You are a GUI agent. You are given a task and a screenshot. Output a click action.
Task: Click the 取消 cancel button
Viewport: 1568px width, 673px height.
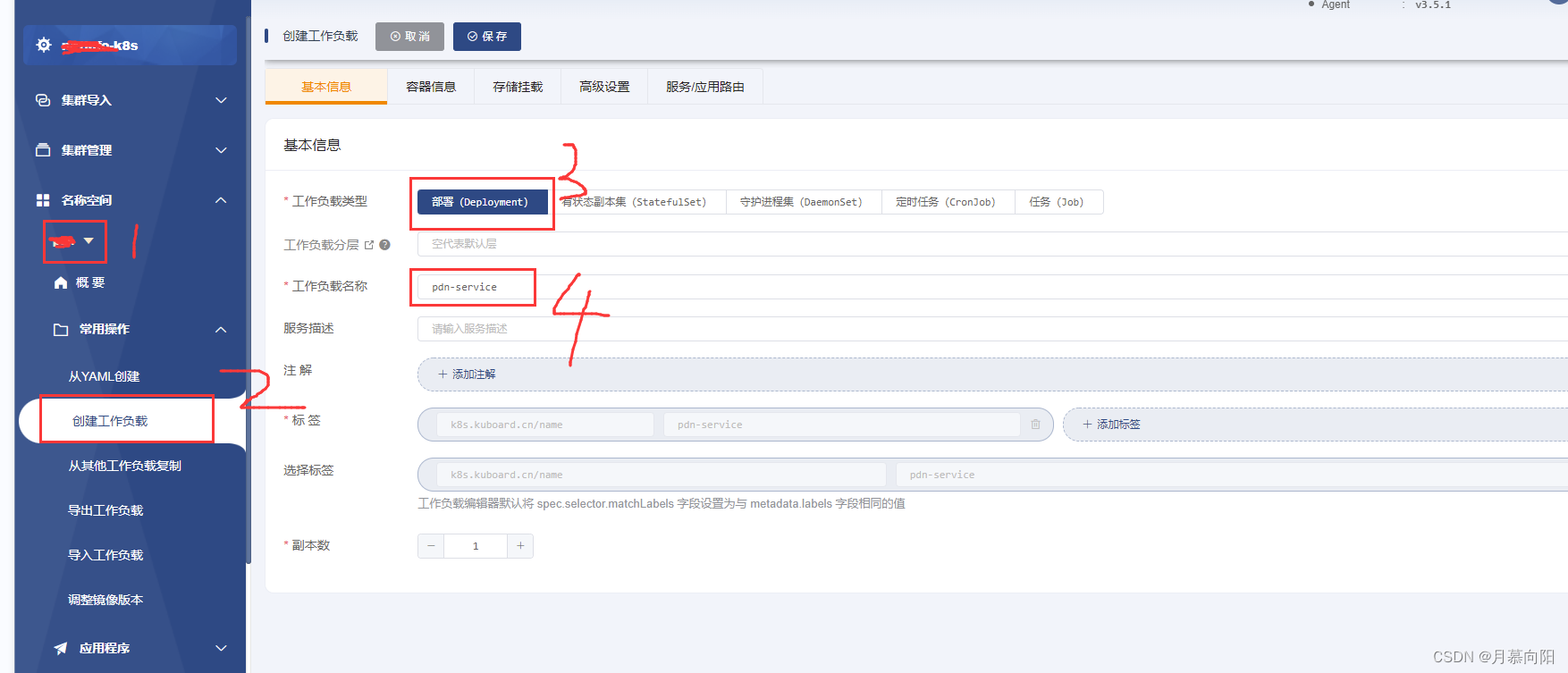pyautogui.click(x=409, y=37)
